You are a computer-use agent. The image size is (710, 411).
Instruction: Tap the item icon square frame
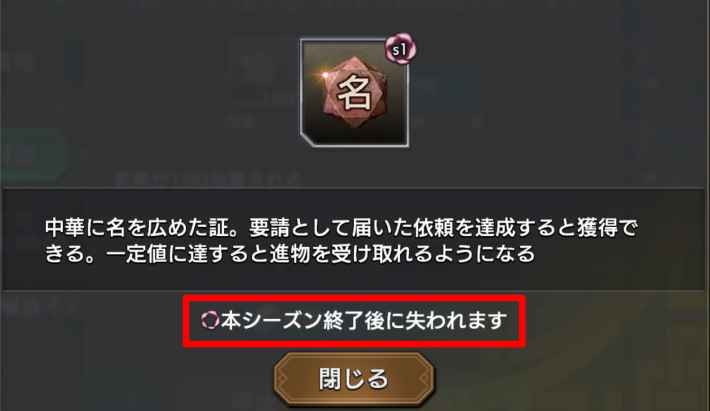(355, 93)
